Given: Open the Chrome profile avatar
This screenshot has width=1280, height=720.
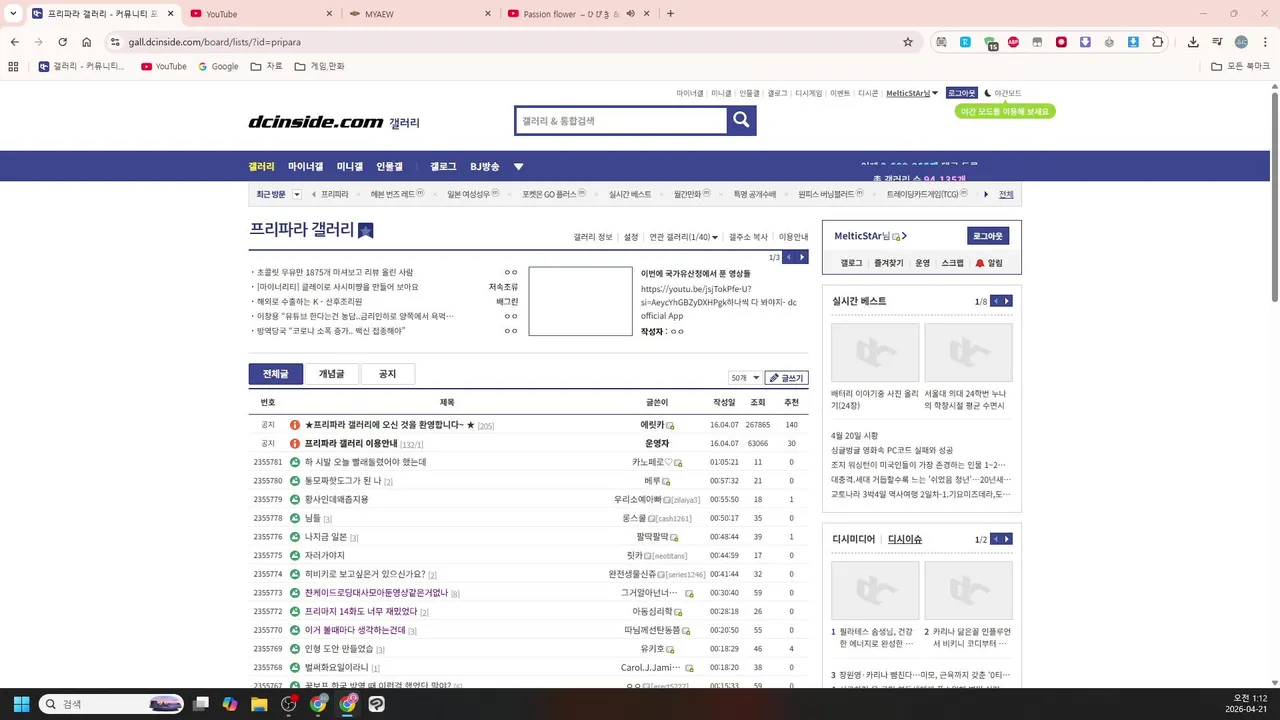Looking at the screenshot, I should tap(1241, 42).
